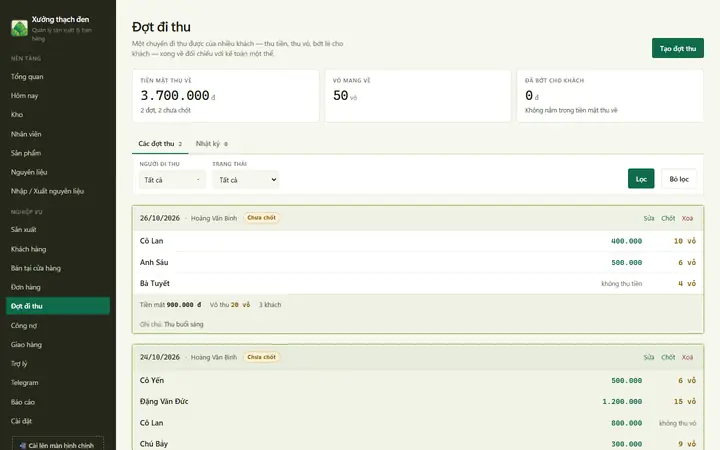The image size is (720, 450).
Task: Click Chốt on the 26/10/2026 collection
Action: click(x=668, y=218)
